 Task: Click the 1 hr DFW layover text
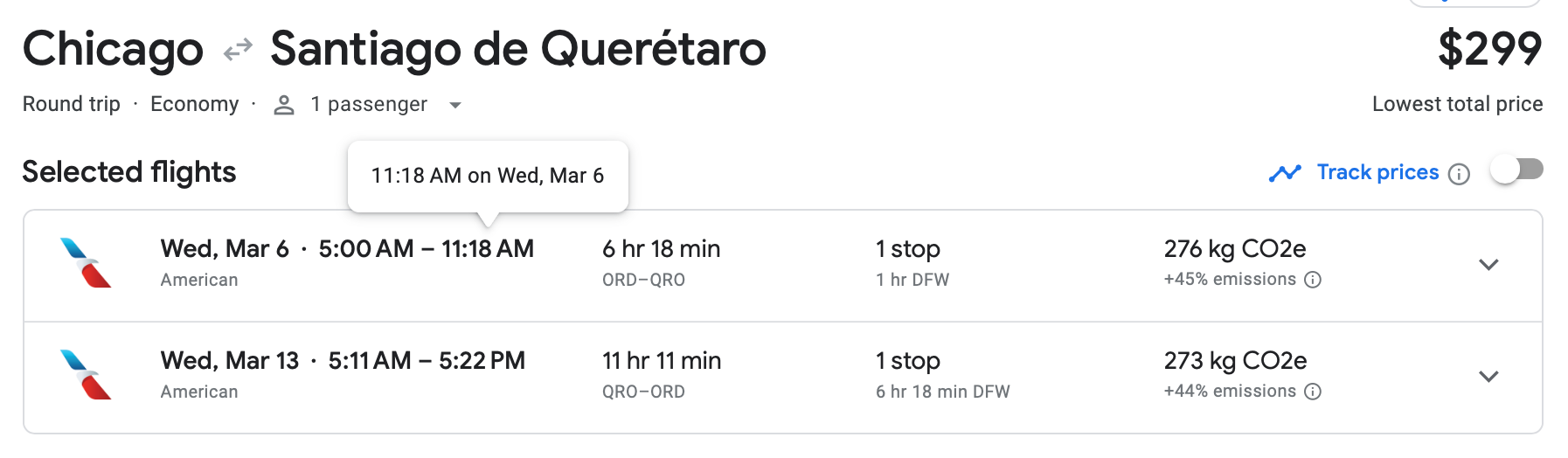[912, 280]
